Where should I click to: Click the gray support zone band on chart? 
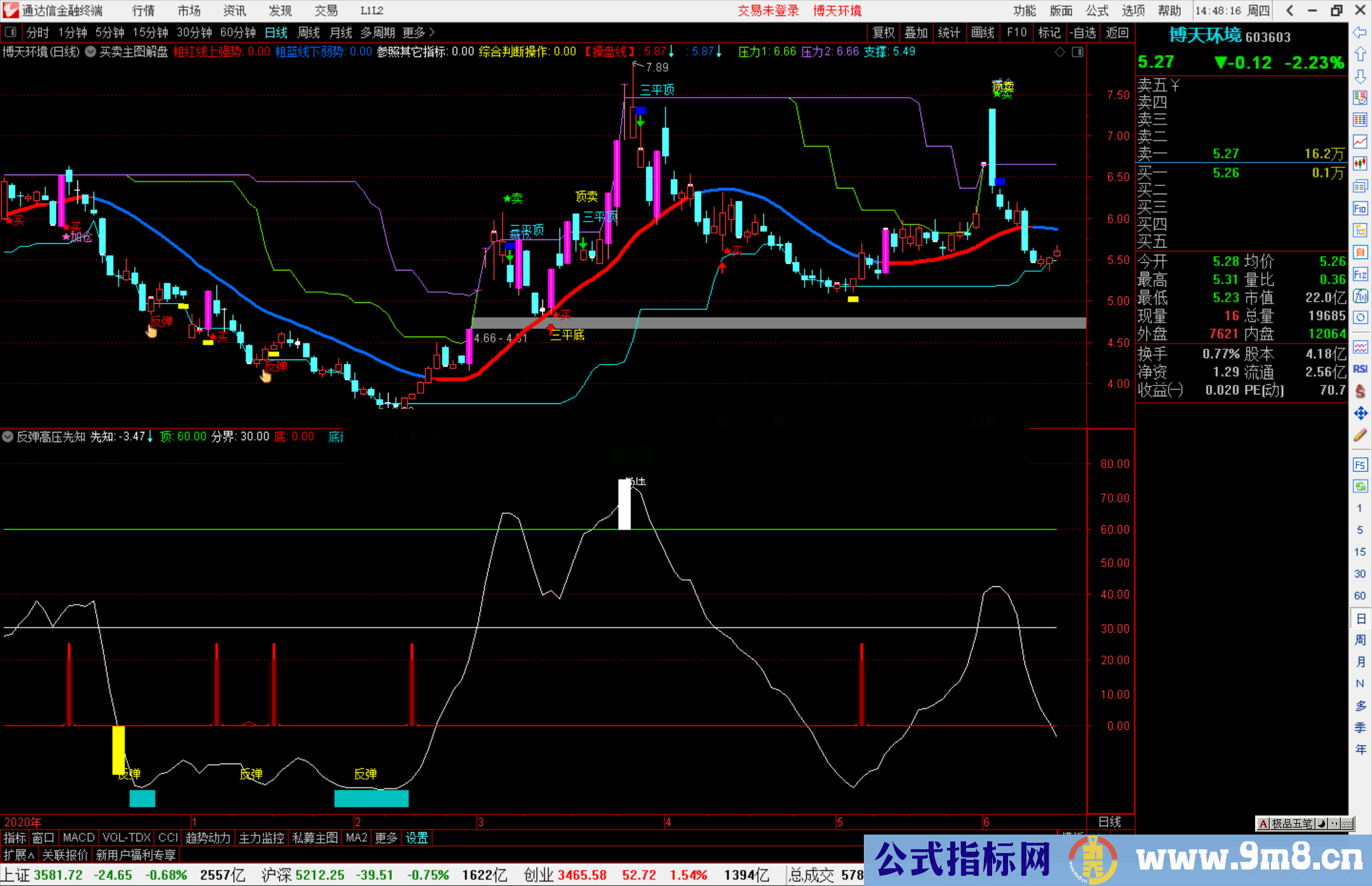[x=826, y=323]
